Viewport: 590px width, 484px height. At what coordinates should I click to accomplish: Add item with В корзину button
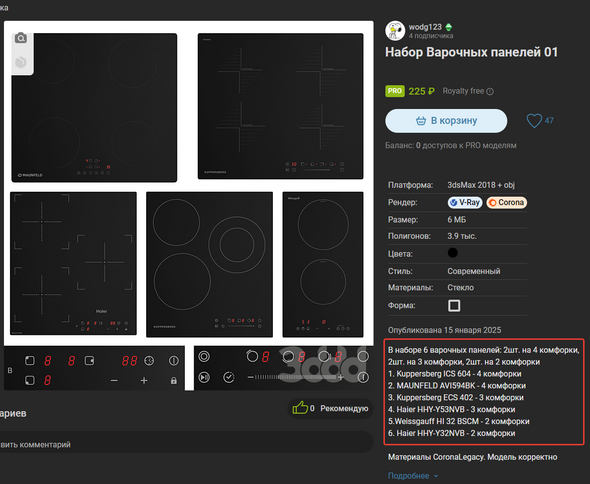(x=446, y=121)
